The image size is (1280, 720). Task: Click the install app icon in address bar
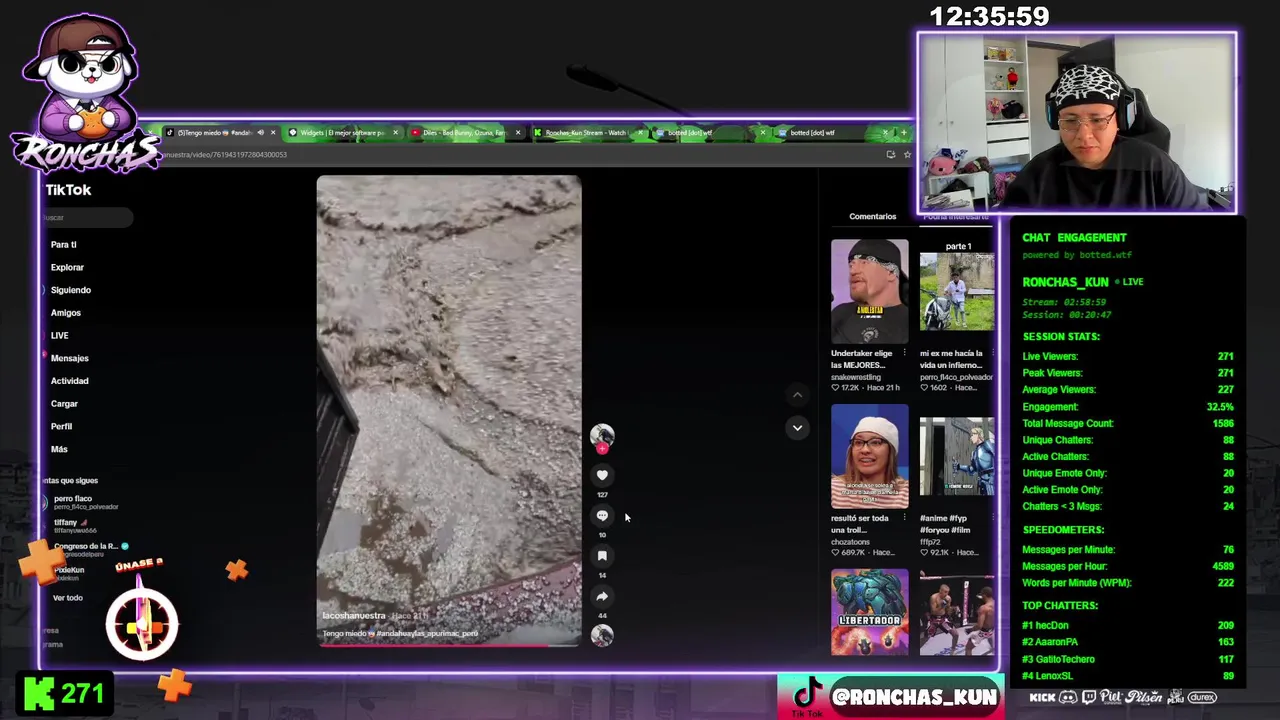click(891, 154)
